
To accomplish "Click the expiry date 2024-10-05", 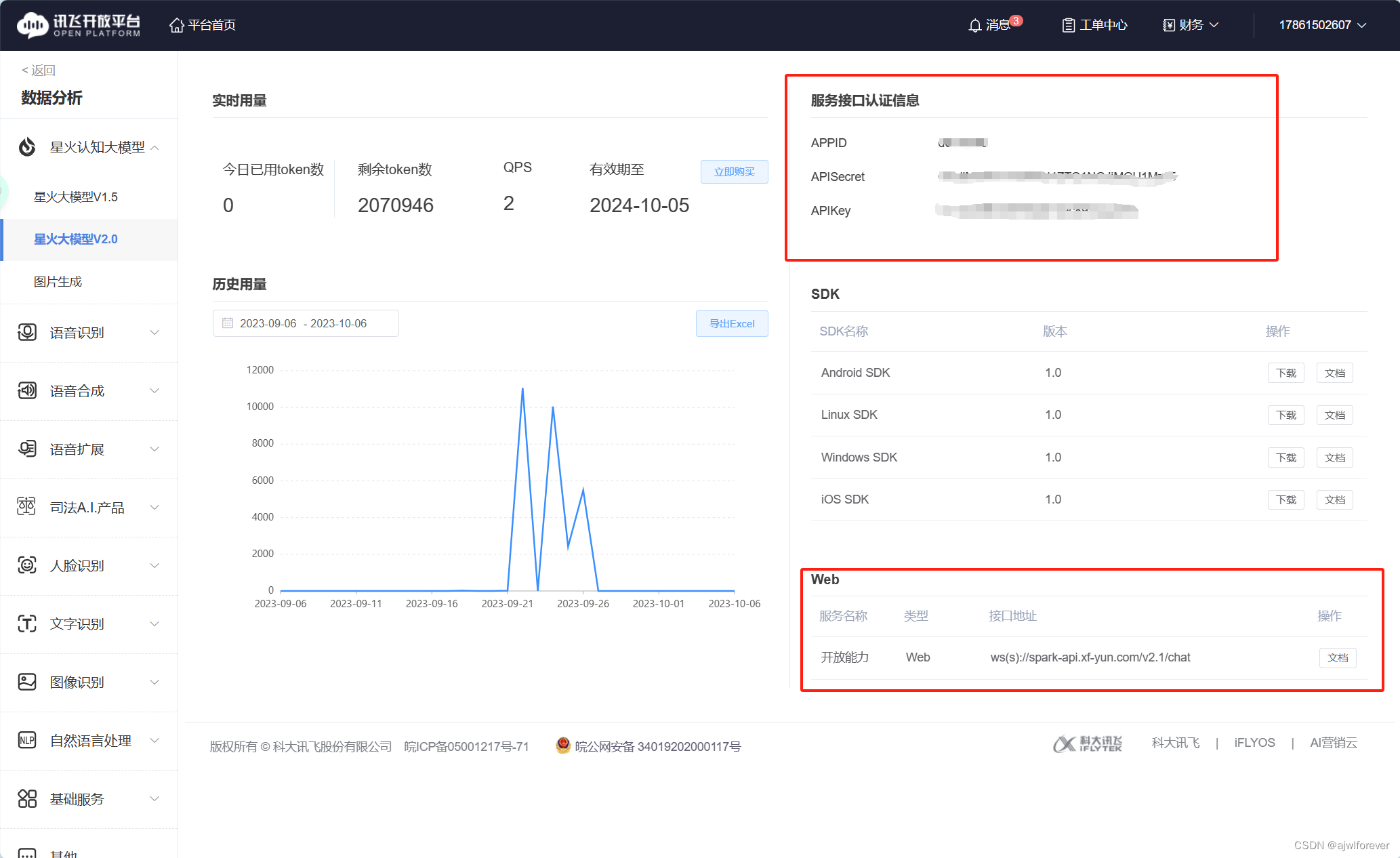I will click(639, 205).
